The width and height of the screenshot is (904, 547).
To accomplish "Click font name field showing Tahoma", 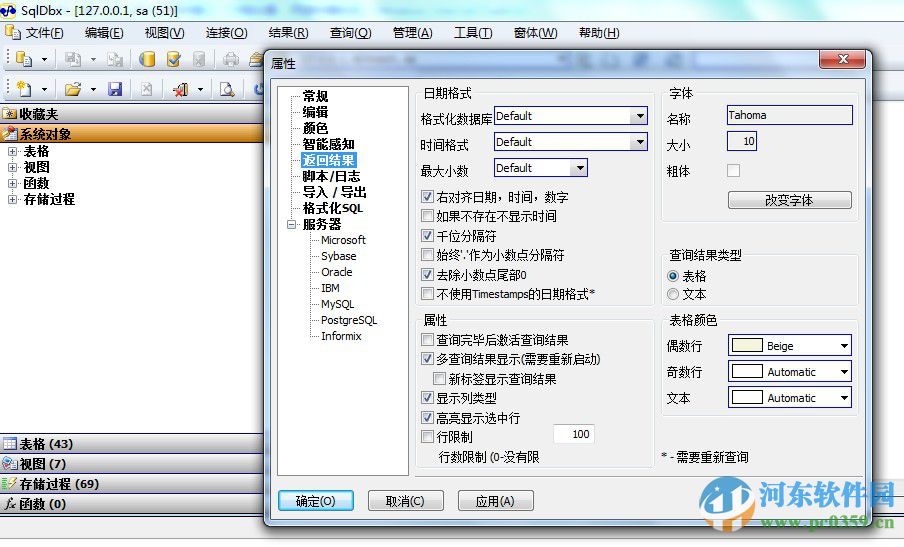I will [789, 115].
